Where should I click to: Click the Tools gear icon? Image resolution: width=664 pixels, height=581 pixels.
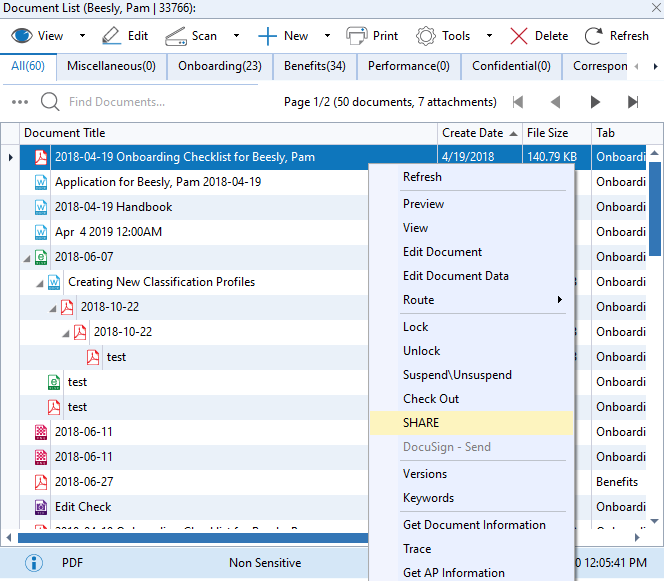(426, 36)
